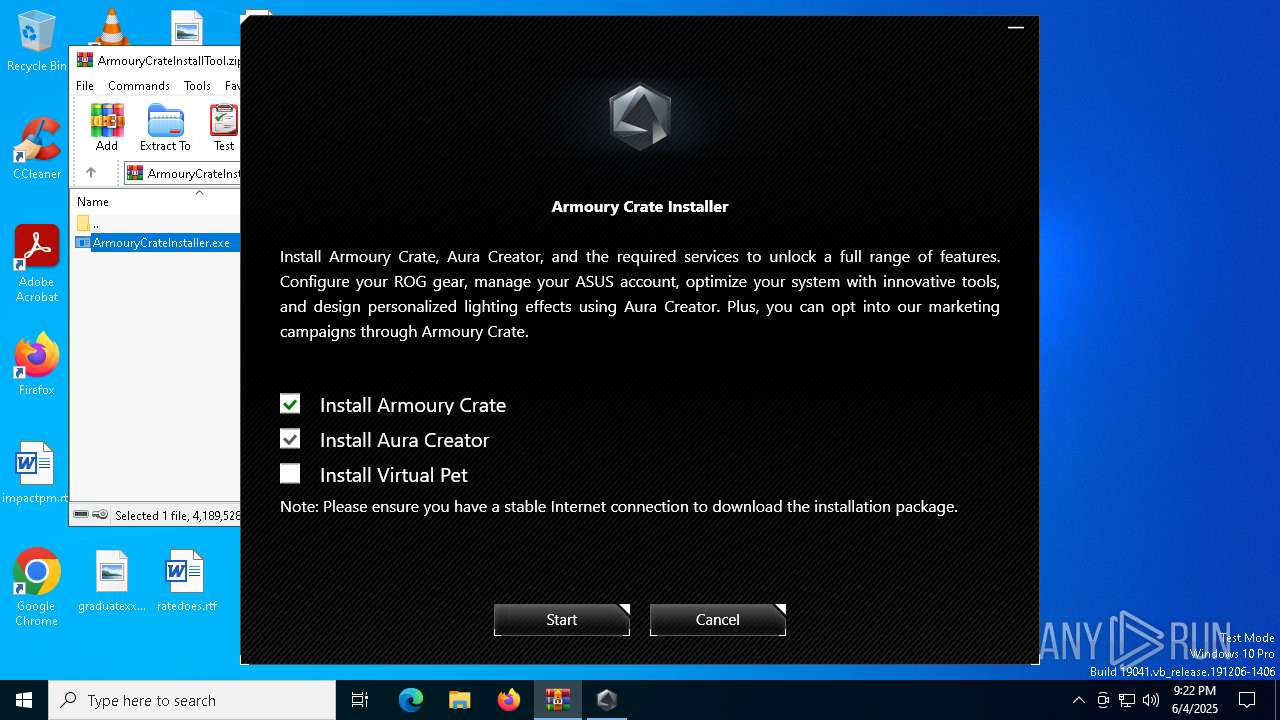Open Recycle Bin desktop icon
Viewport: 1280px width, 720px height.
click(37, 42)
